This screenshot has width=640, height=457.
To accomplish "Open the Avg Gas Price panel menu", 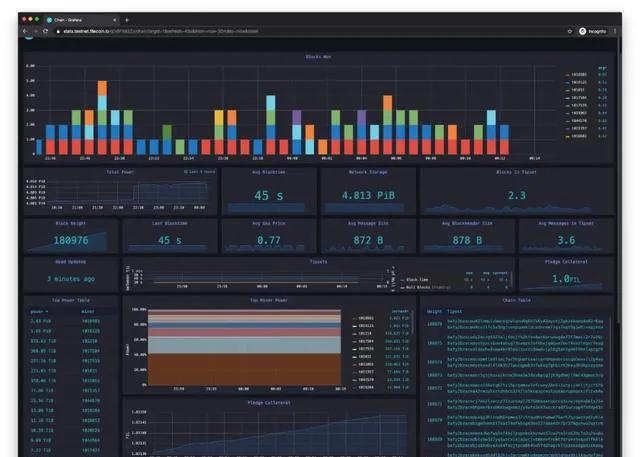I will tap(269, 223).
